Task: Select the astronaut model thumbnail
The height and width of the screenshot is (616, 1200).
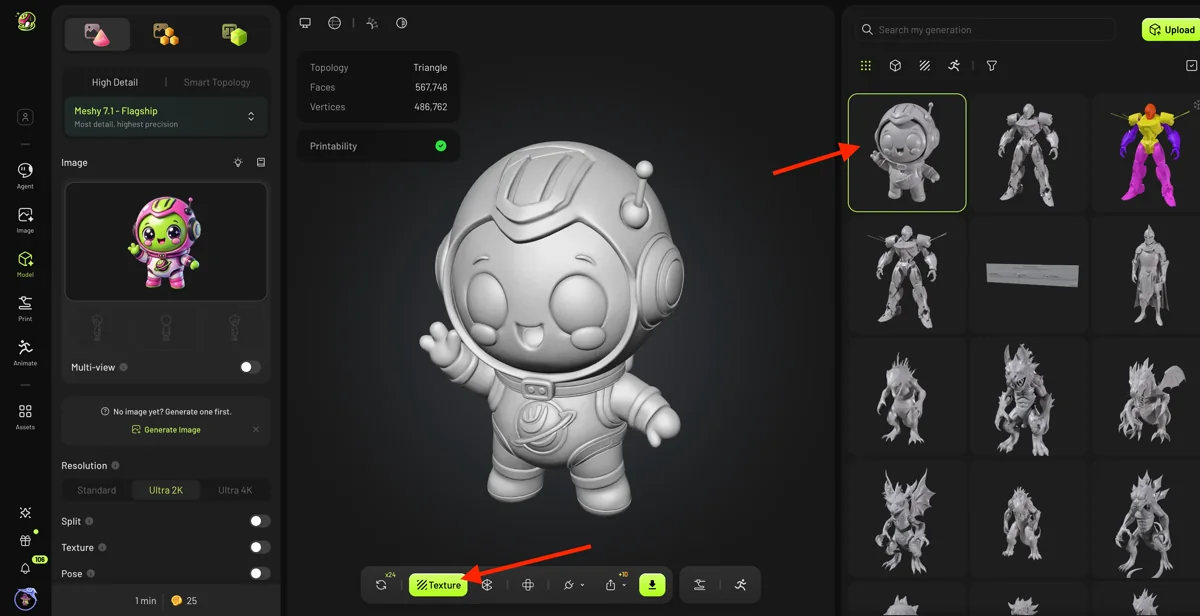Action: [x=907, y=153]
